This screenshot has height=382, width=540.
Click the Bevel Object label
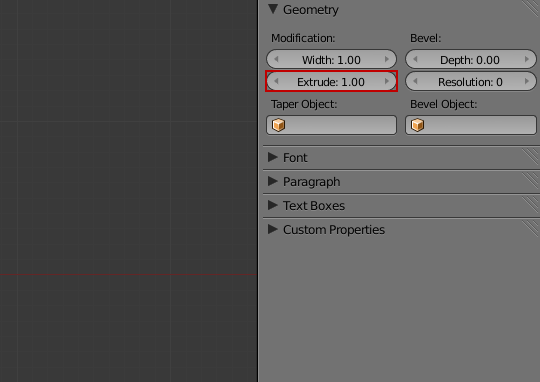(x=444, y=104)
